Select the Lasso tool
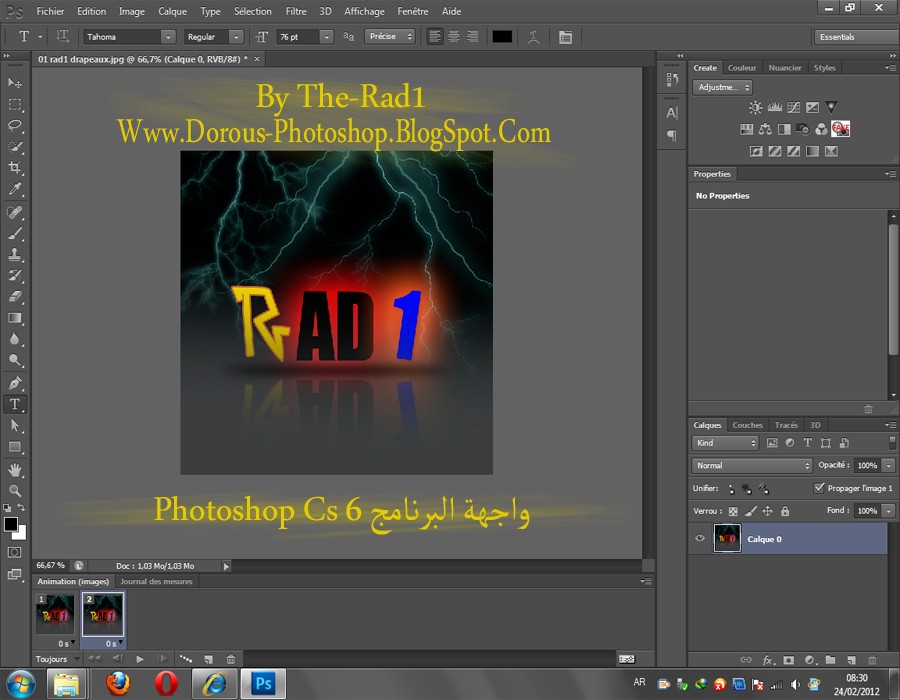The width and height of the screenshot is (900, 700). [15, 126]
